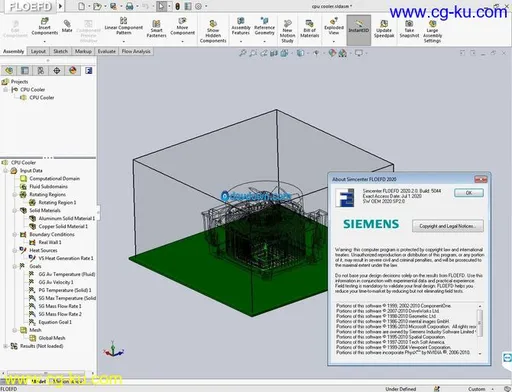Click the Apply Scene icon

(x=342, y=53)
